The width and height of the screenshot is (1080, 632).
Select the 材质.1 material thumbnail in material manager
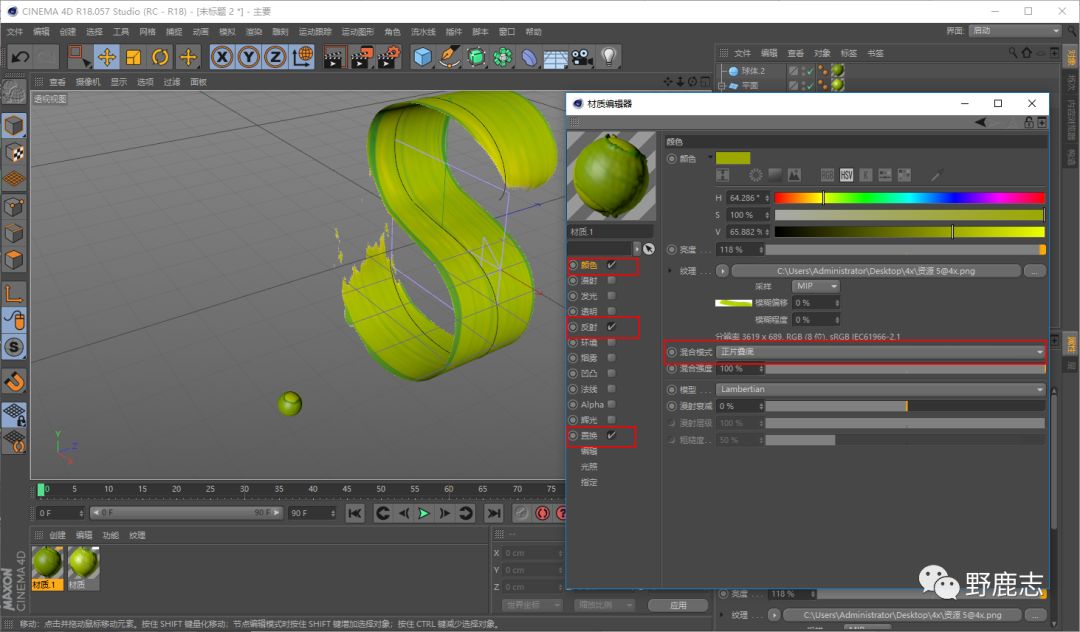[x=48, y=569]
